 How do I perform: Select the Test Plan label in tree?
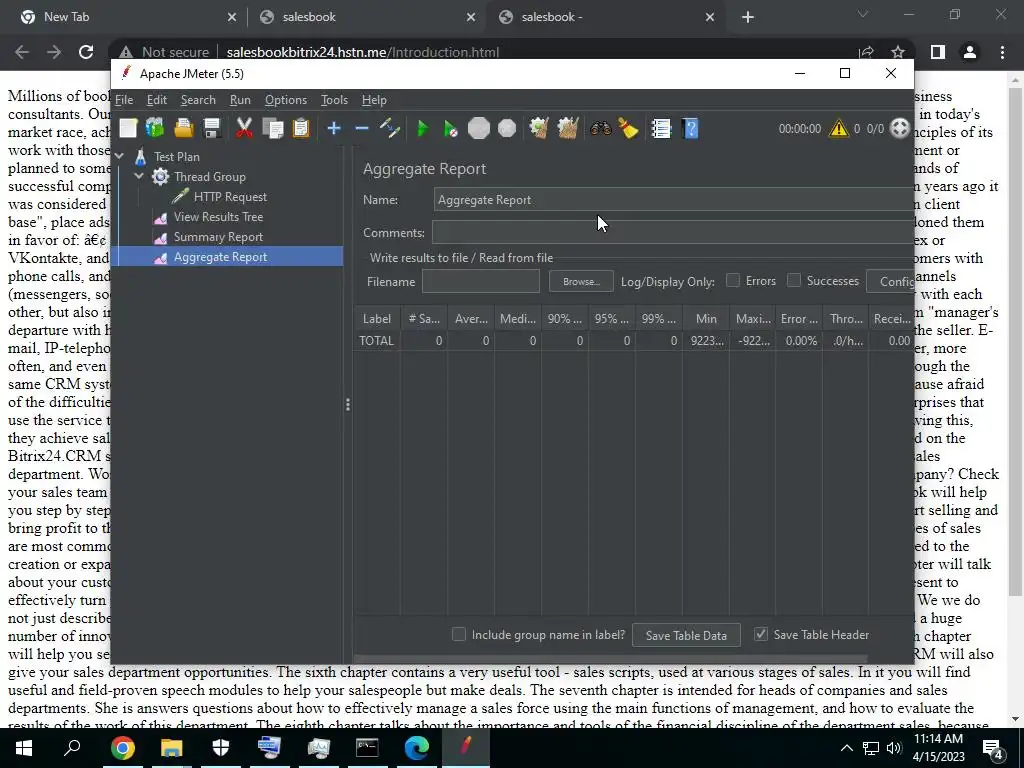tap(177, 157)
